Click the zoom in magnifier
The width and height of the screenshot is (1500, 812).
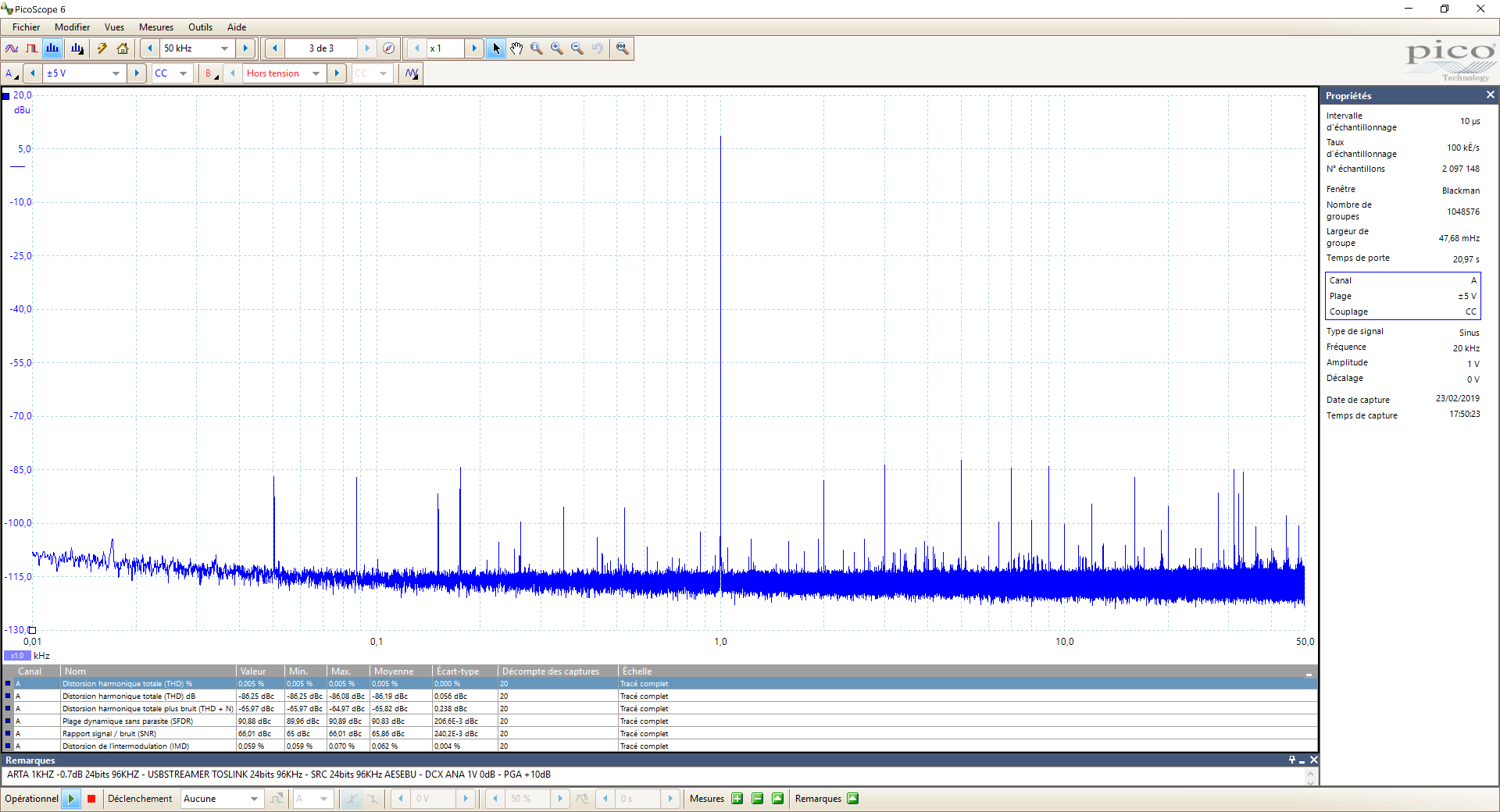tap(557, 48)
